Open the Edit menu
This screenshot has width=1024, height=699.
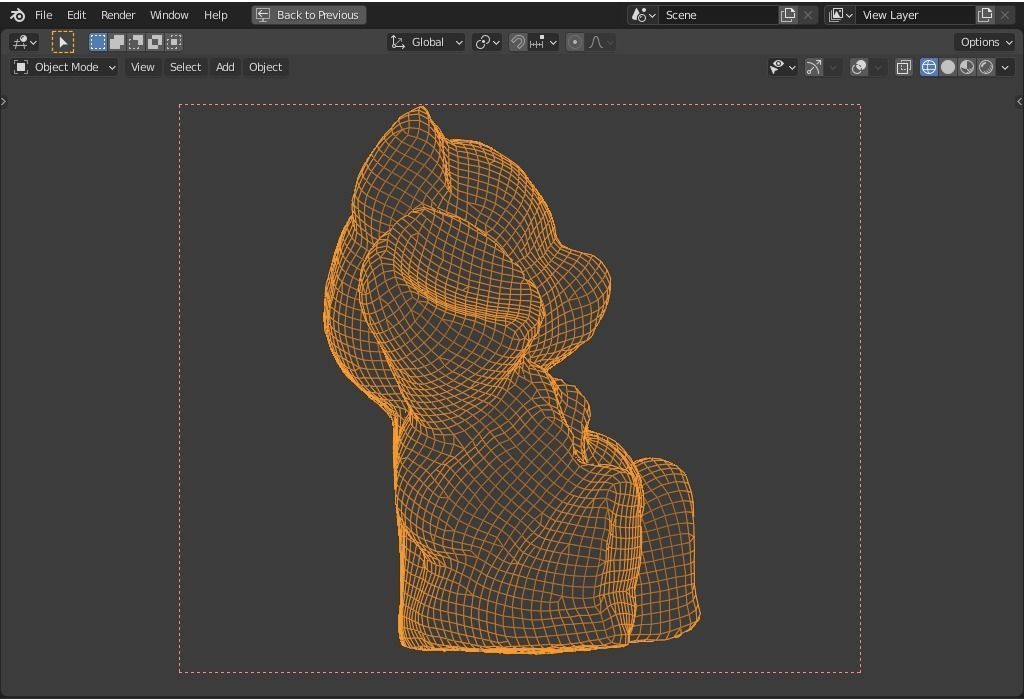[x=76, y=15]
